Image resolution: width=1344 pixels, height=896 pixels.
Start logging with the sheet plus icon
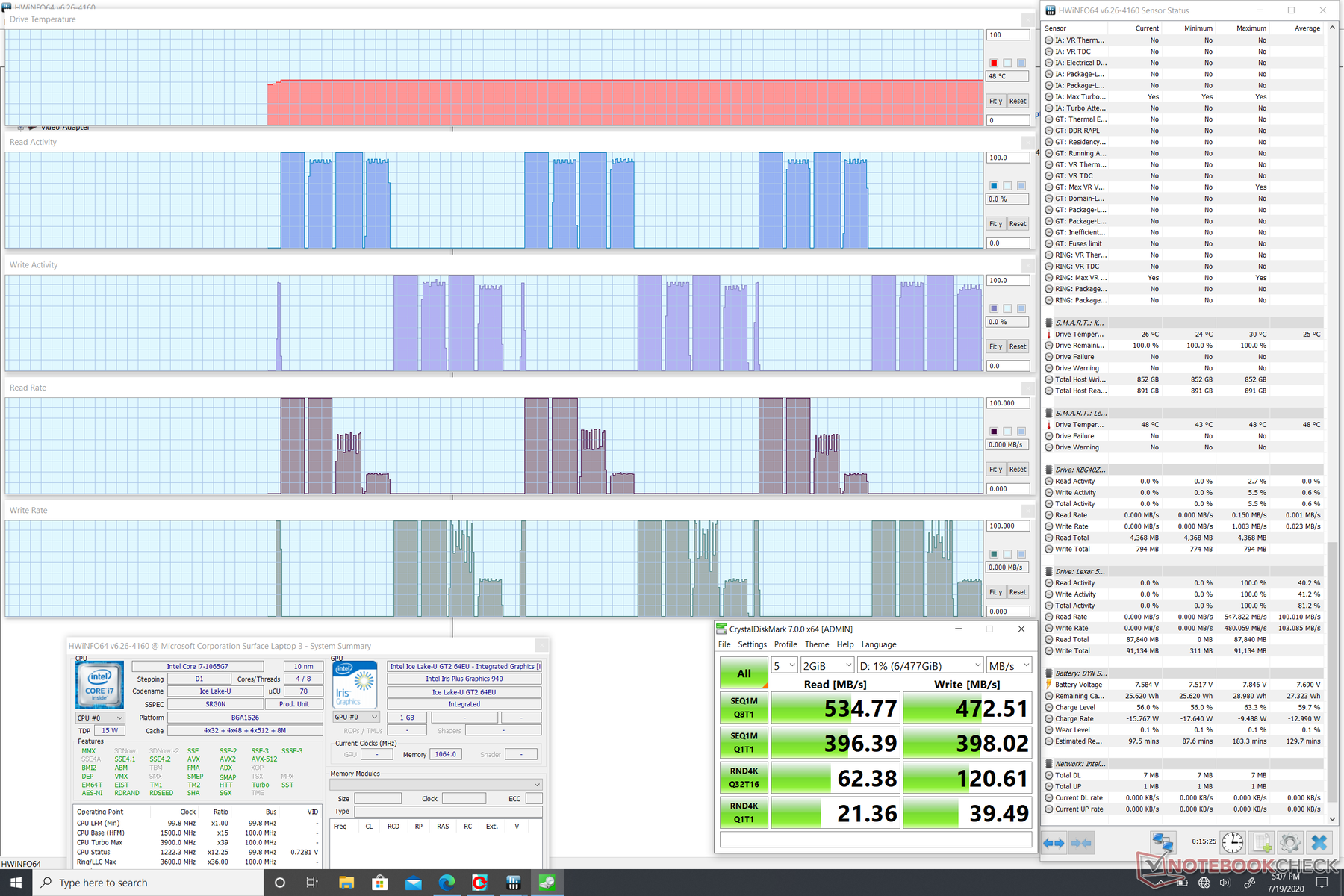[x=1261, y=843]
